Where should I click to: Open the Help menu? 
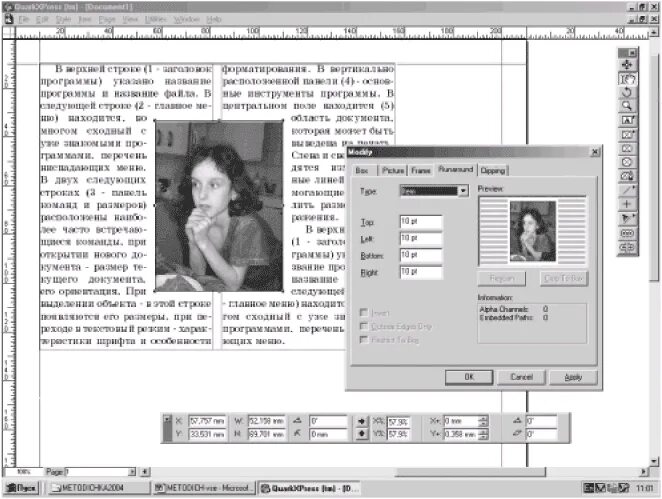click(214, 19)
